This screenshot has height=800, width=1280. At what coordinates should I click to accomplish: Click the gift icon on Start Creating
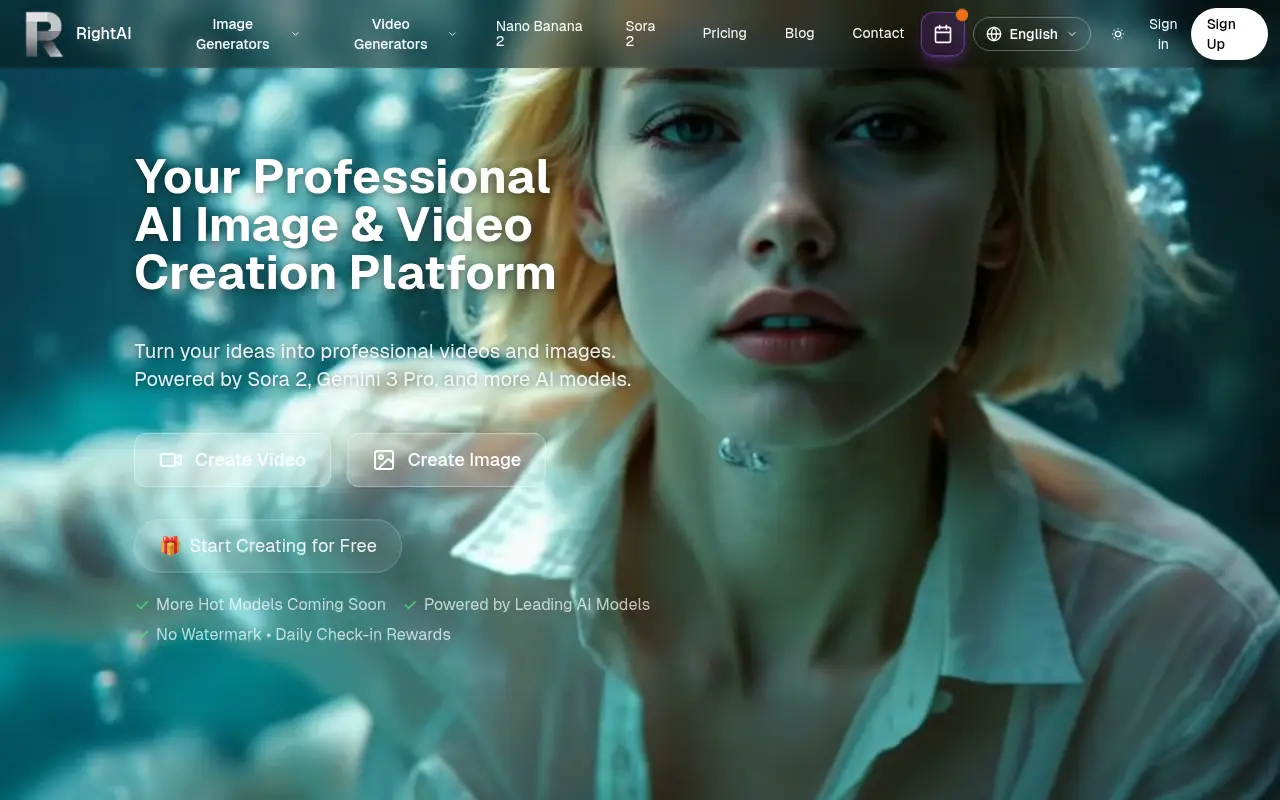pyautogui.click(x=170, y=546)
